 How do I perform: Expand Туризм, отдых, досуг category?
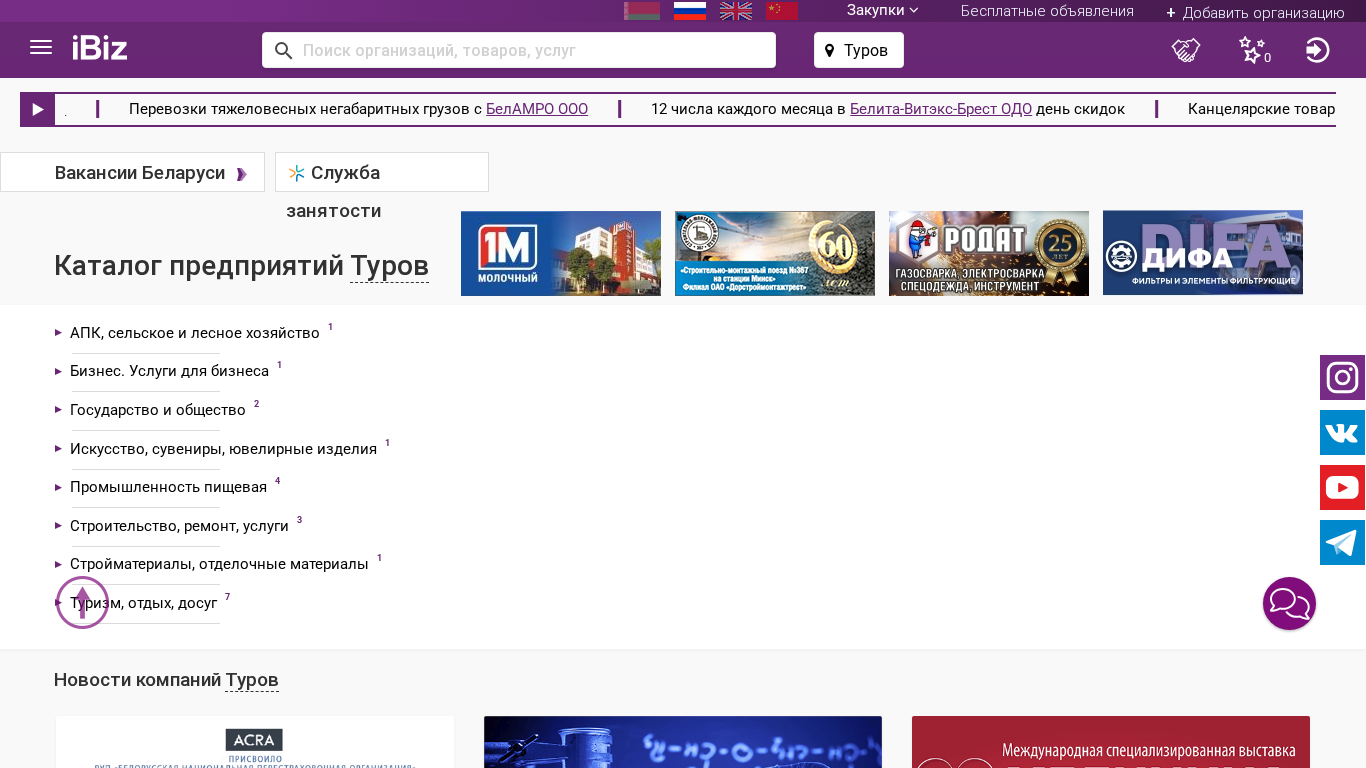click(143, 604)
